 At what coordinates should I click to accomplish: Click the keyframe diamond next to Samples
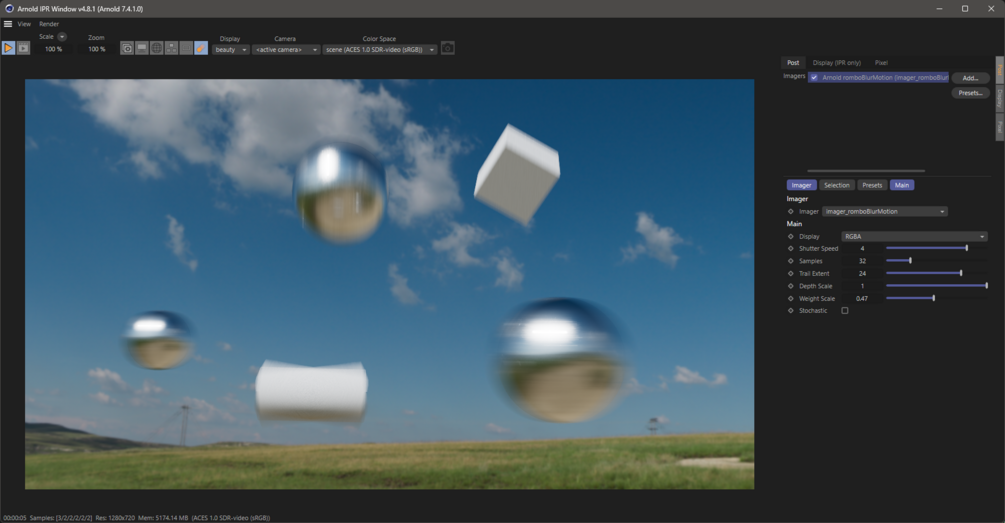(790, 261)
